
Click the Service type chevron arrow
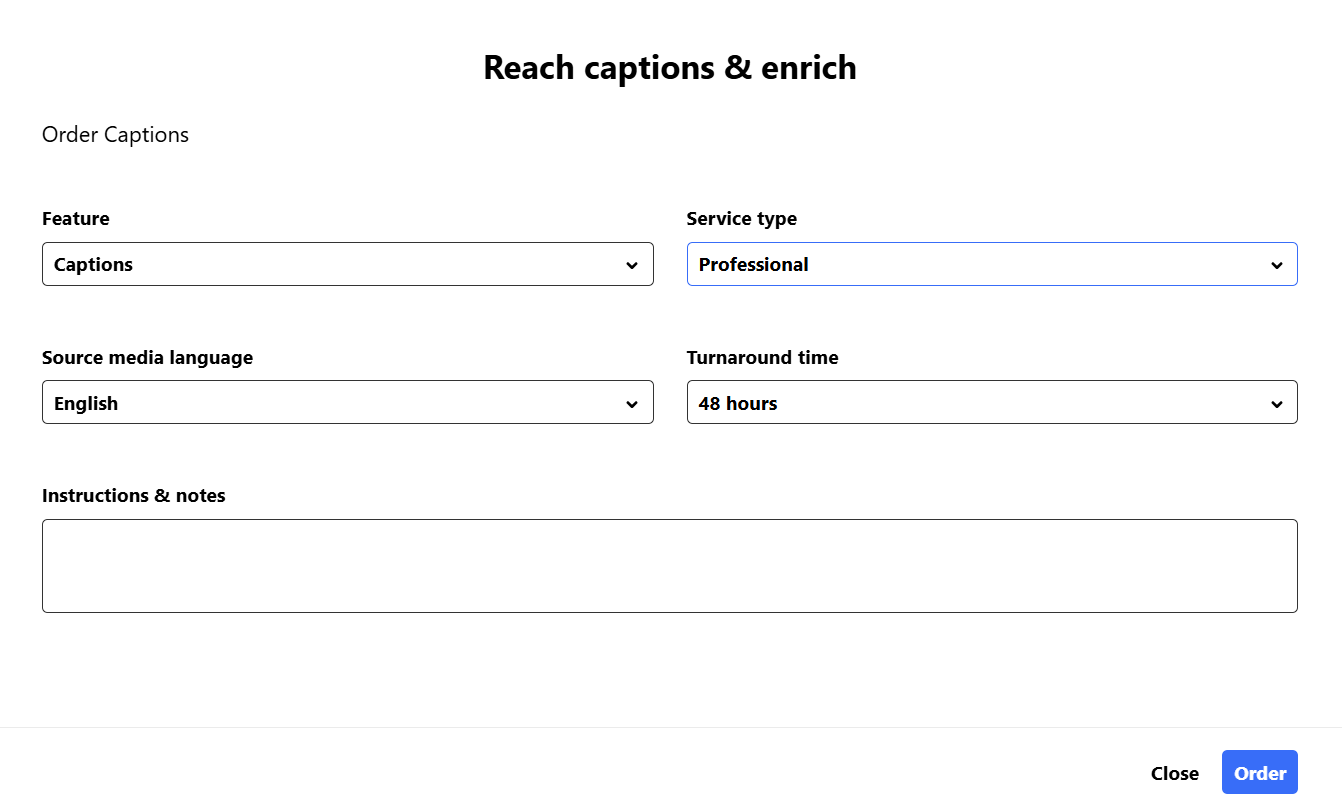1276,265
